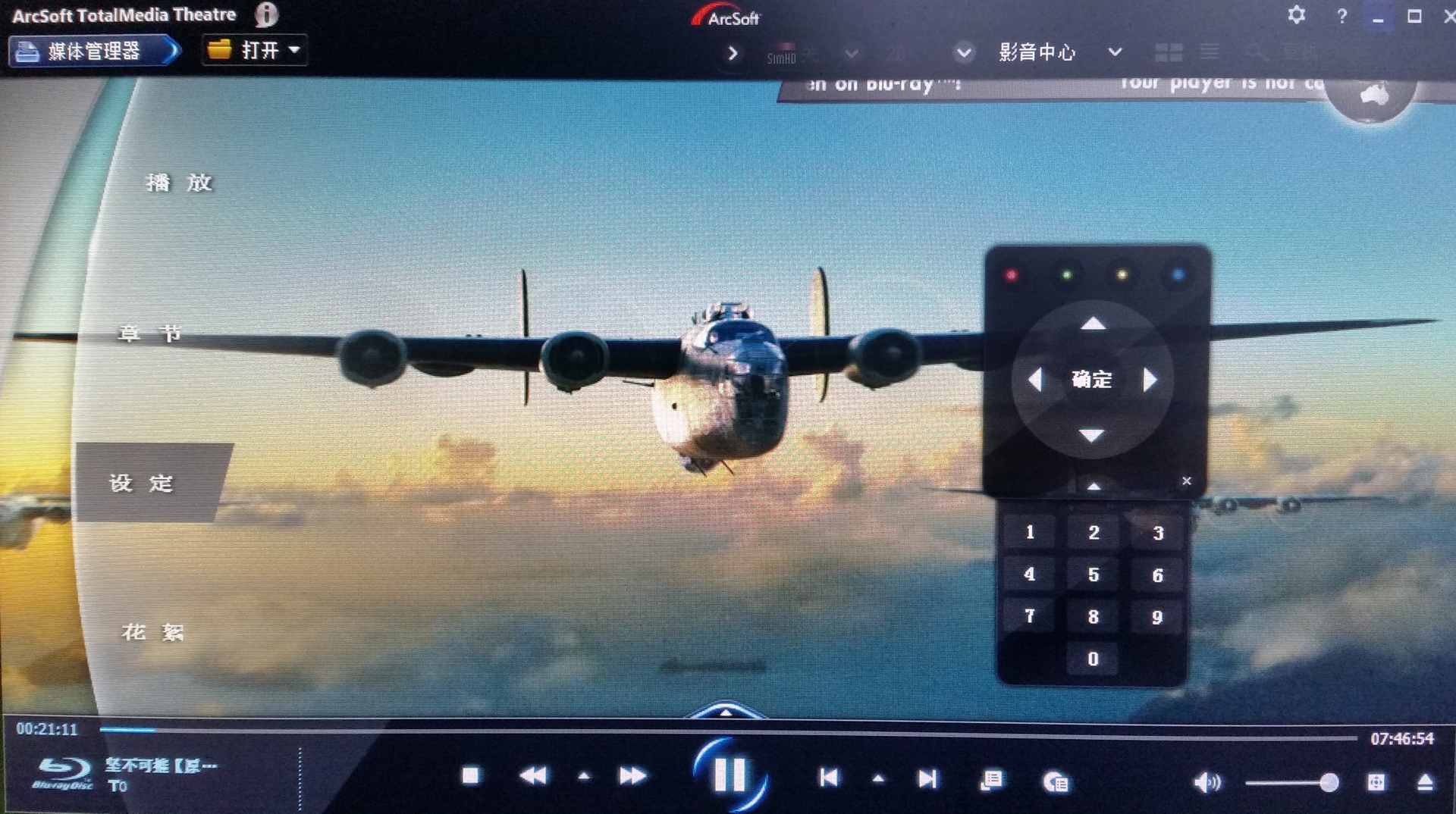The image size is (1456, 814).
Task: Click the volume slider handle
Action: pos(1329,782)
